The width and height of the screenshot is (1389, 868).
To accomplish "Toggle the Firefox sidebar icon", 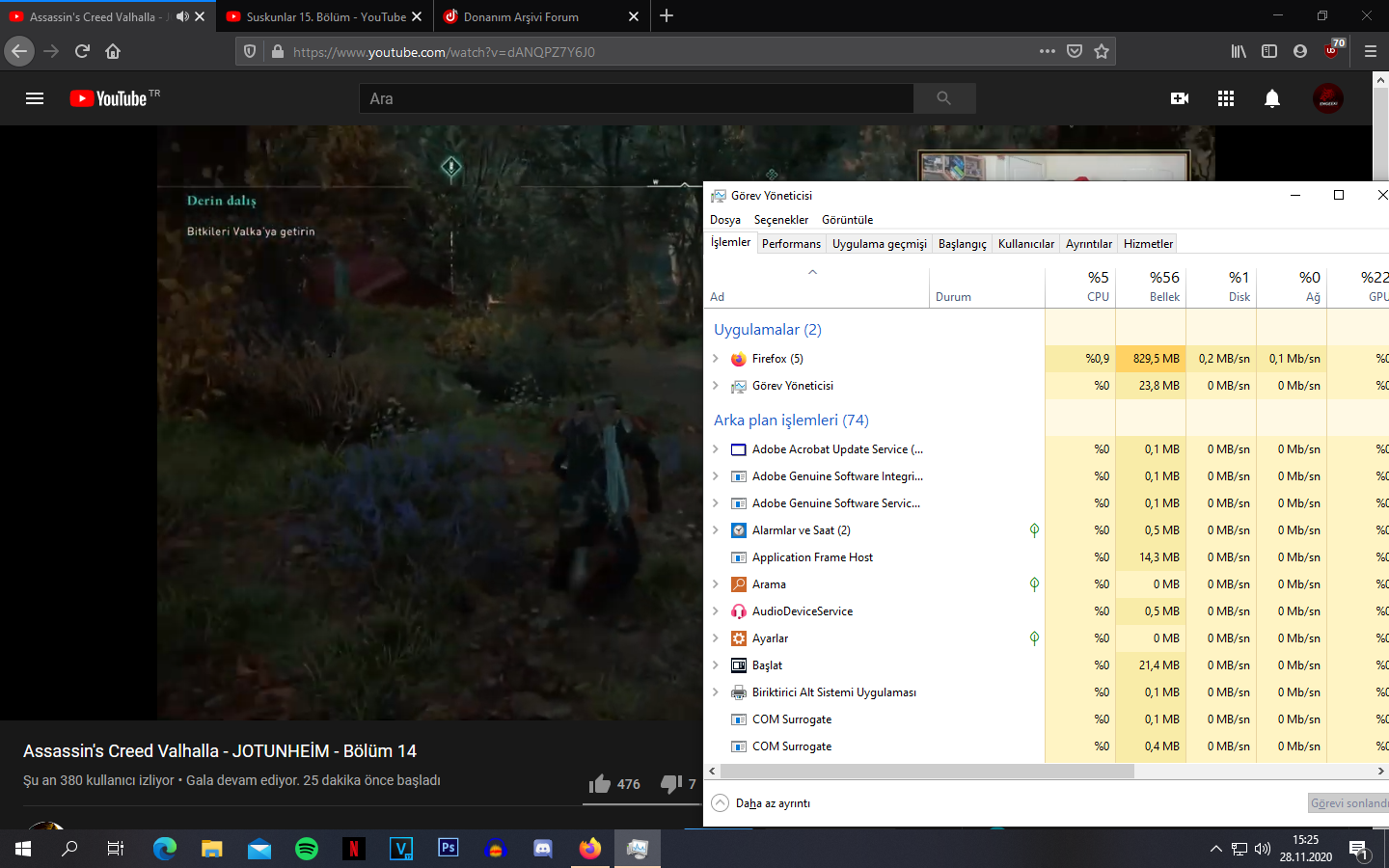I will pos(1269,51).
